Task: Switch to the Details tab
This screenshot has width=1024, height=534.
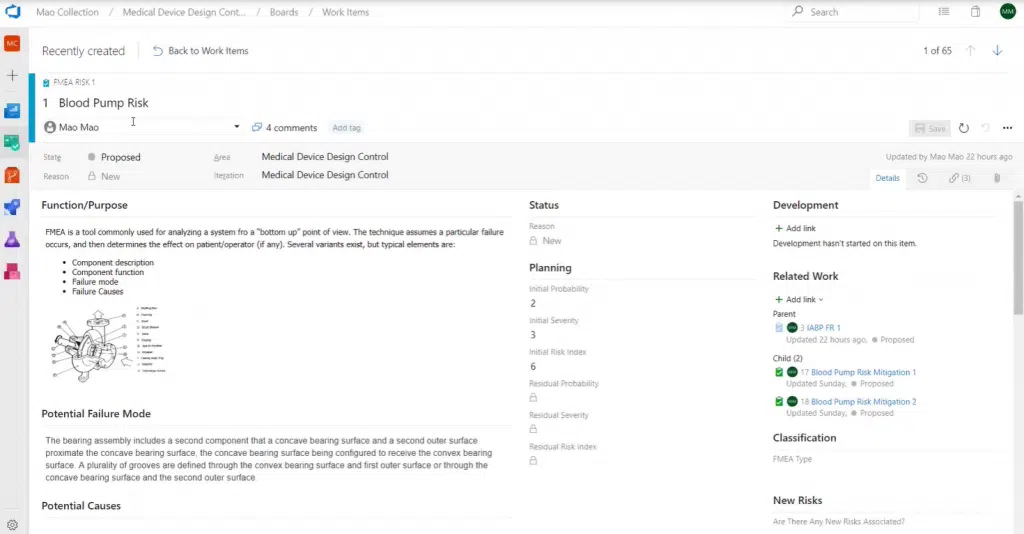Action: (887, 178)
